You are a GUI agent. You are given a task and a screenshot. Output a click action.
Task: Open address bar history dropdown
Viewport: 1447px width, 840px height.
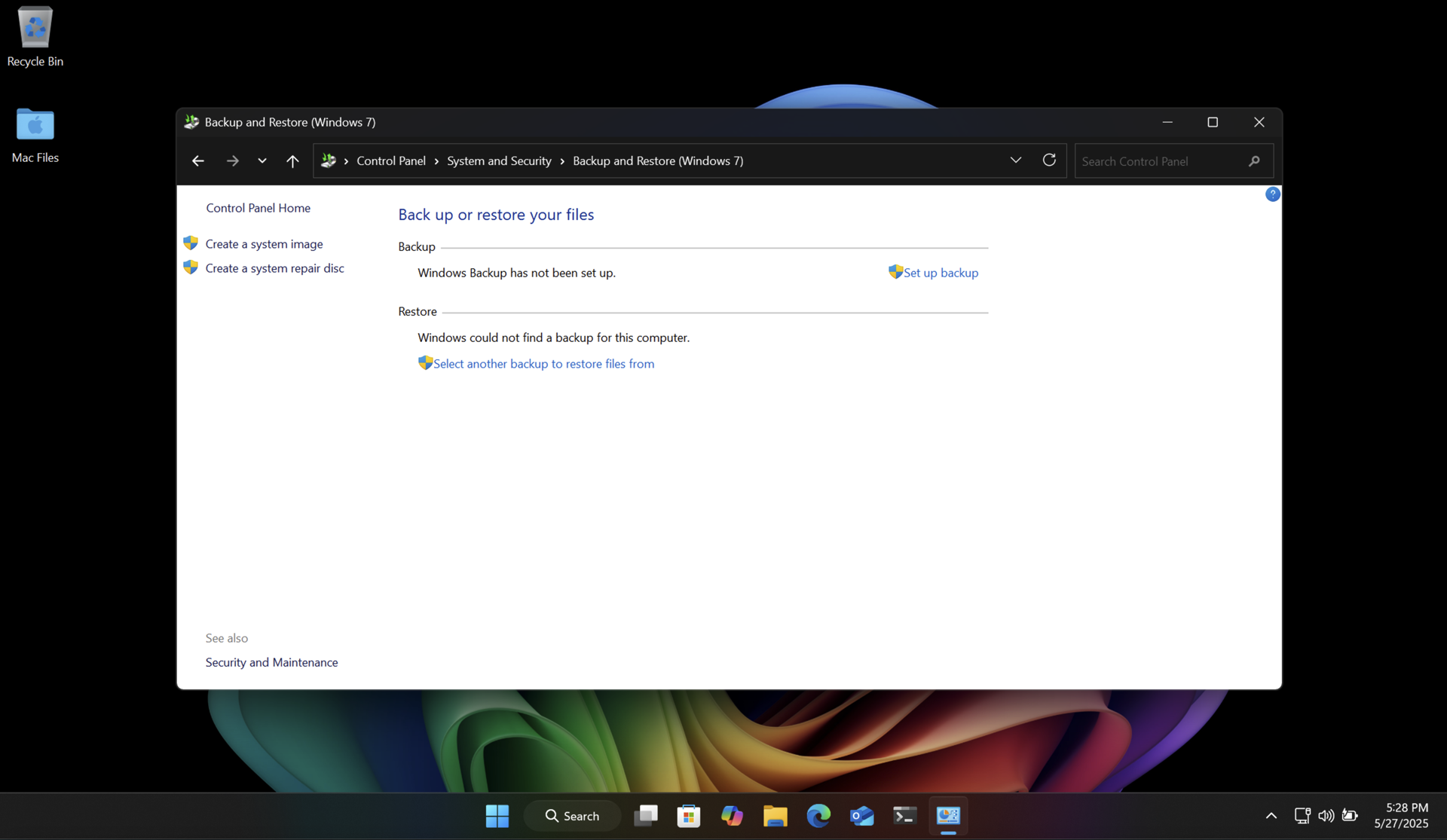click(x=1015, y=160)
